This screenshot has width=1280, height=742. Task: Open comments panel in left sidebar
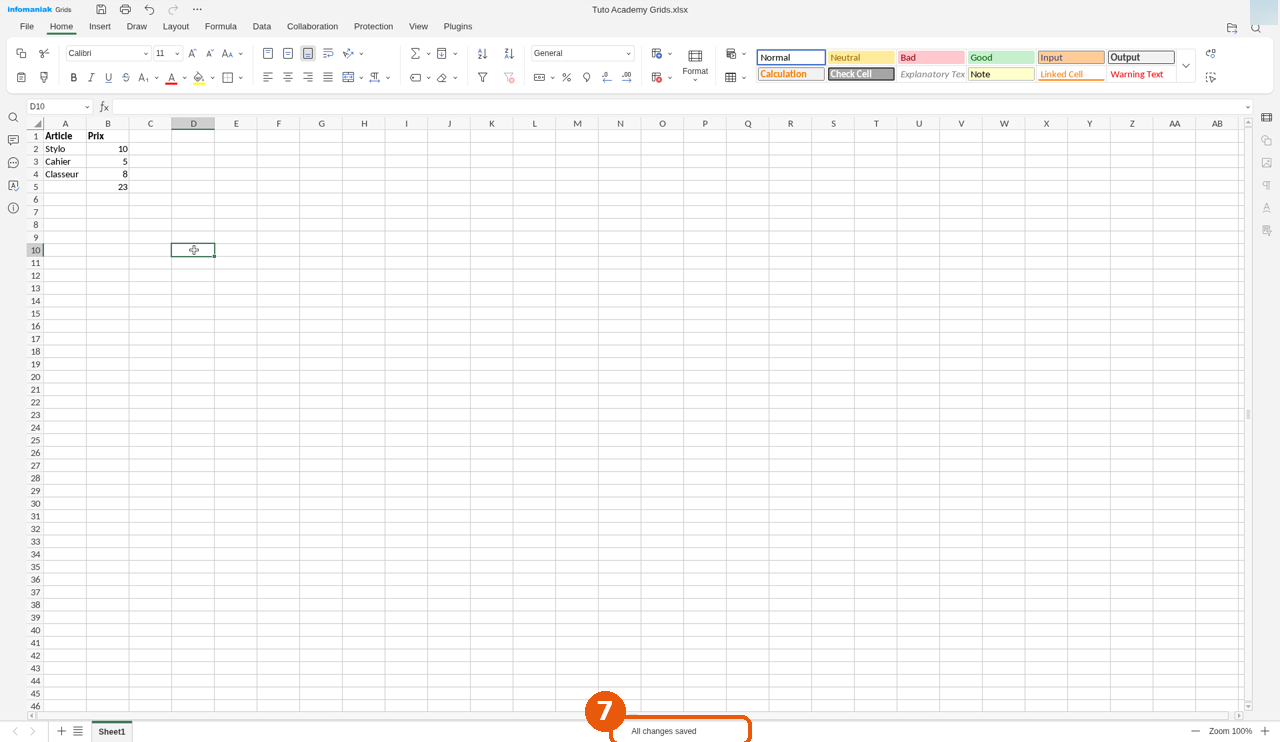click(x=13, y=140)
